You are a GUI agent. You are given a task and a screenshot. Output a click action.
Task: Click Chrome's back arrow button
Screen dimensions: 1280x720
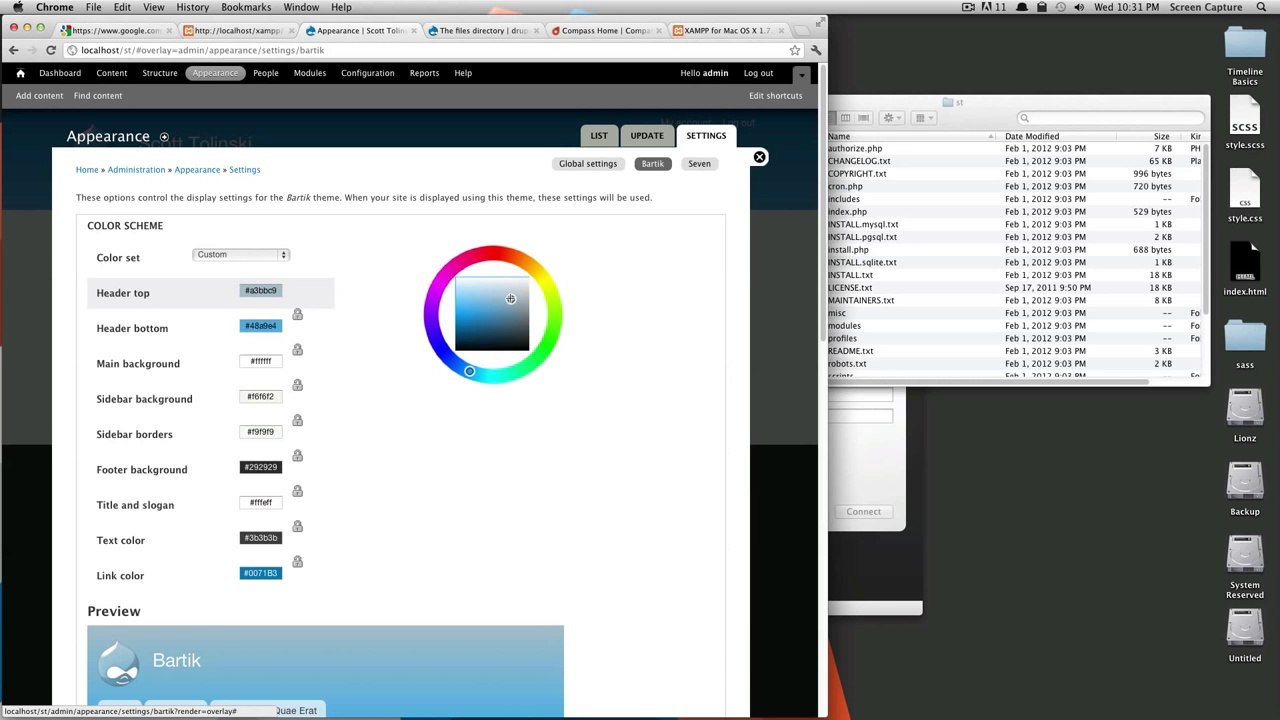coord(13,50)
